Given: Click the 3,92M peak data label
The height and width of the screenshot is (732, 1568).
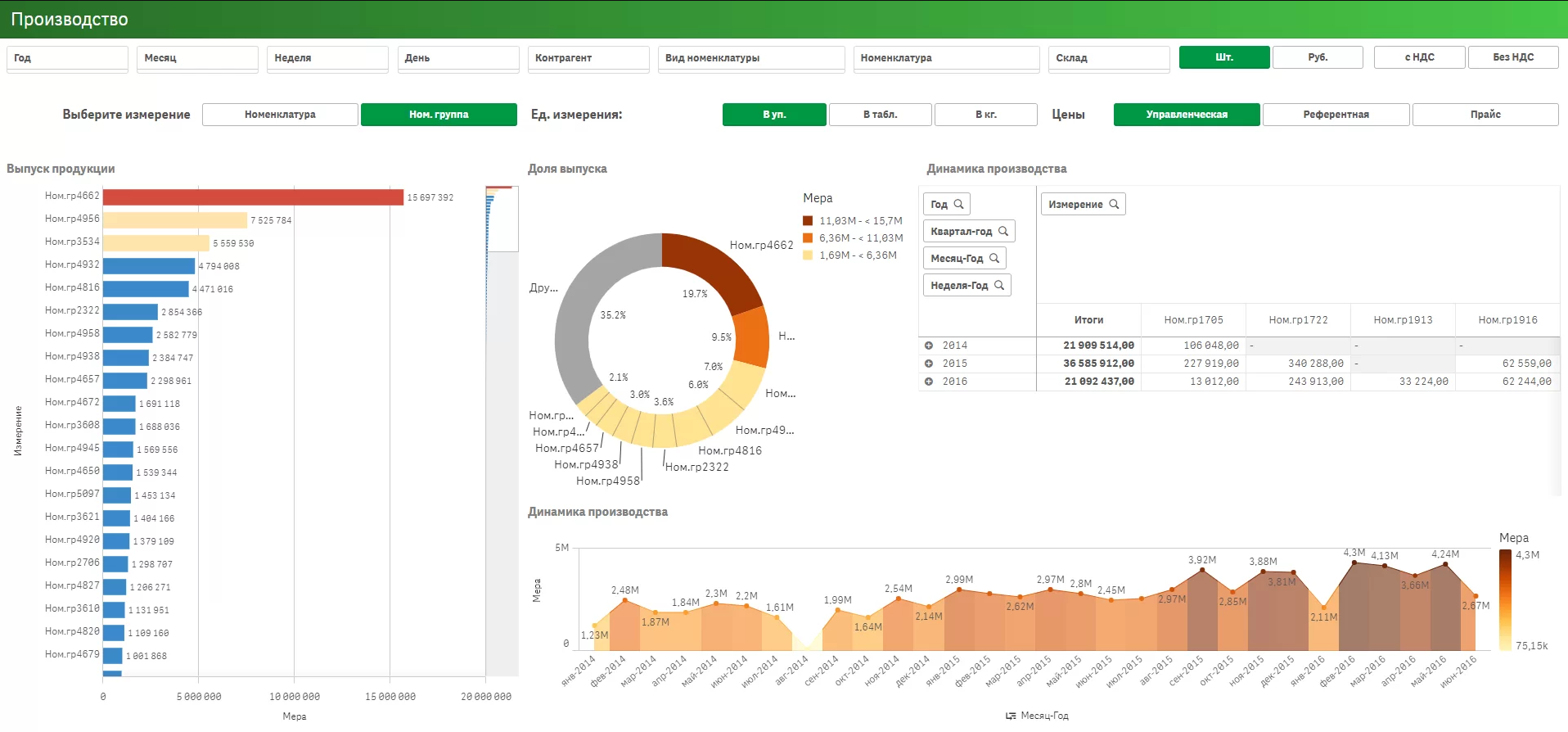Looking at the screenshot, I should click(1202, 560).
